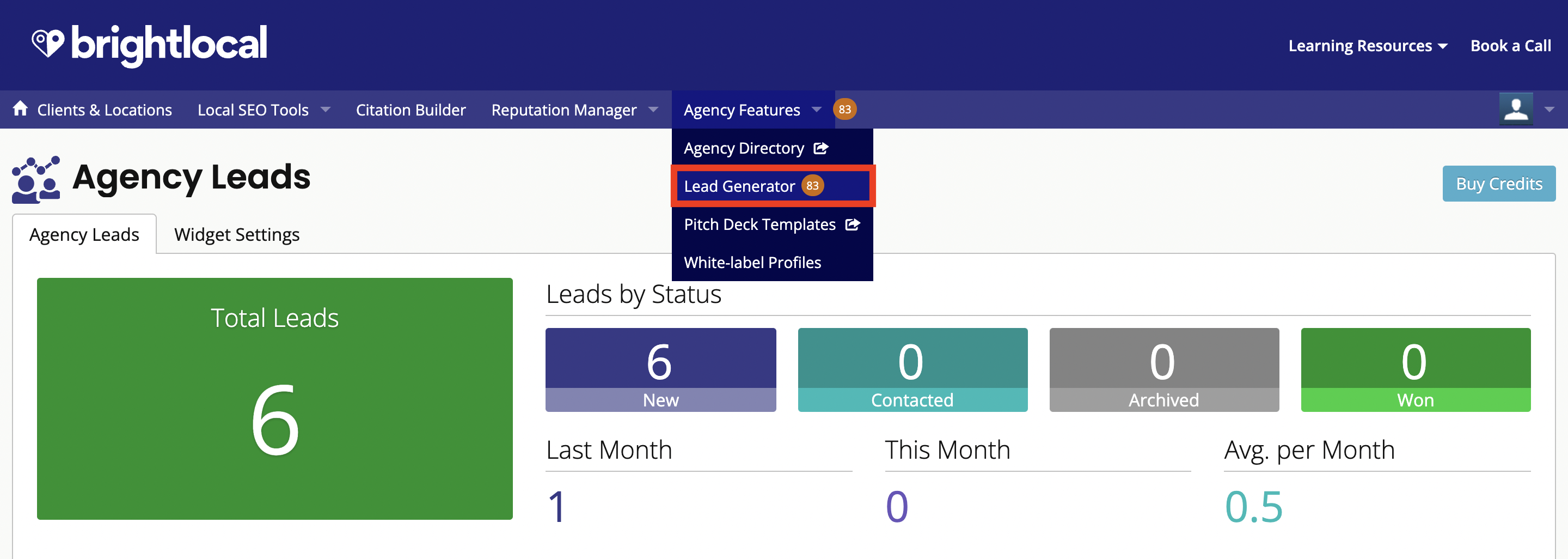Viewport: 1568px width, 559px height.
Task: Select Lead Generator from the menu
Action: [x=772, y=186]
